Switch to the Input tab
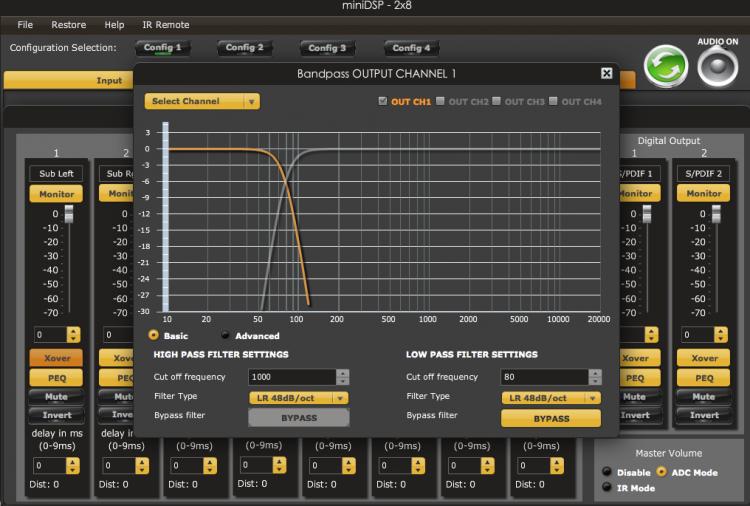Screen dimensions: 750x506 (x=69, y=80)
